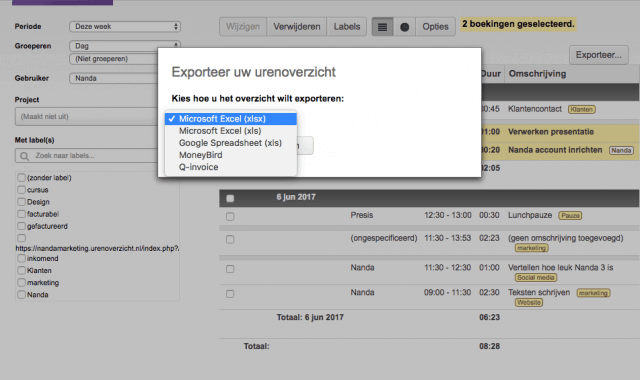Click the Exporteer... button

(599, 55)
